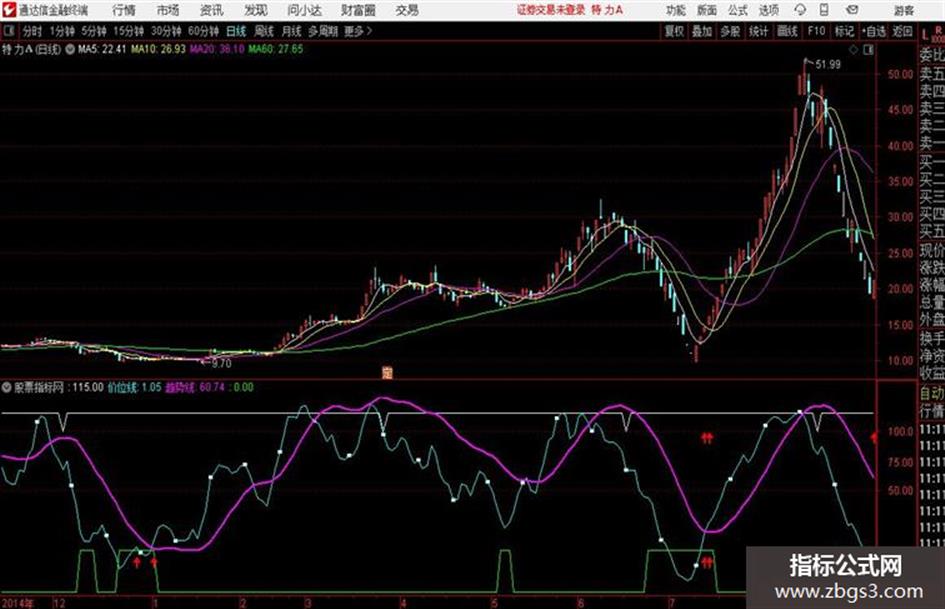Click the MA60: 27.65 value label

click(276, 49)
